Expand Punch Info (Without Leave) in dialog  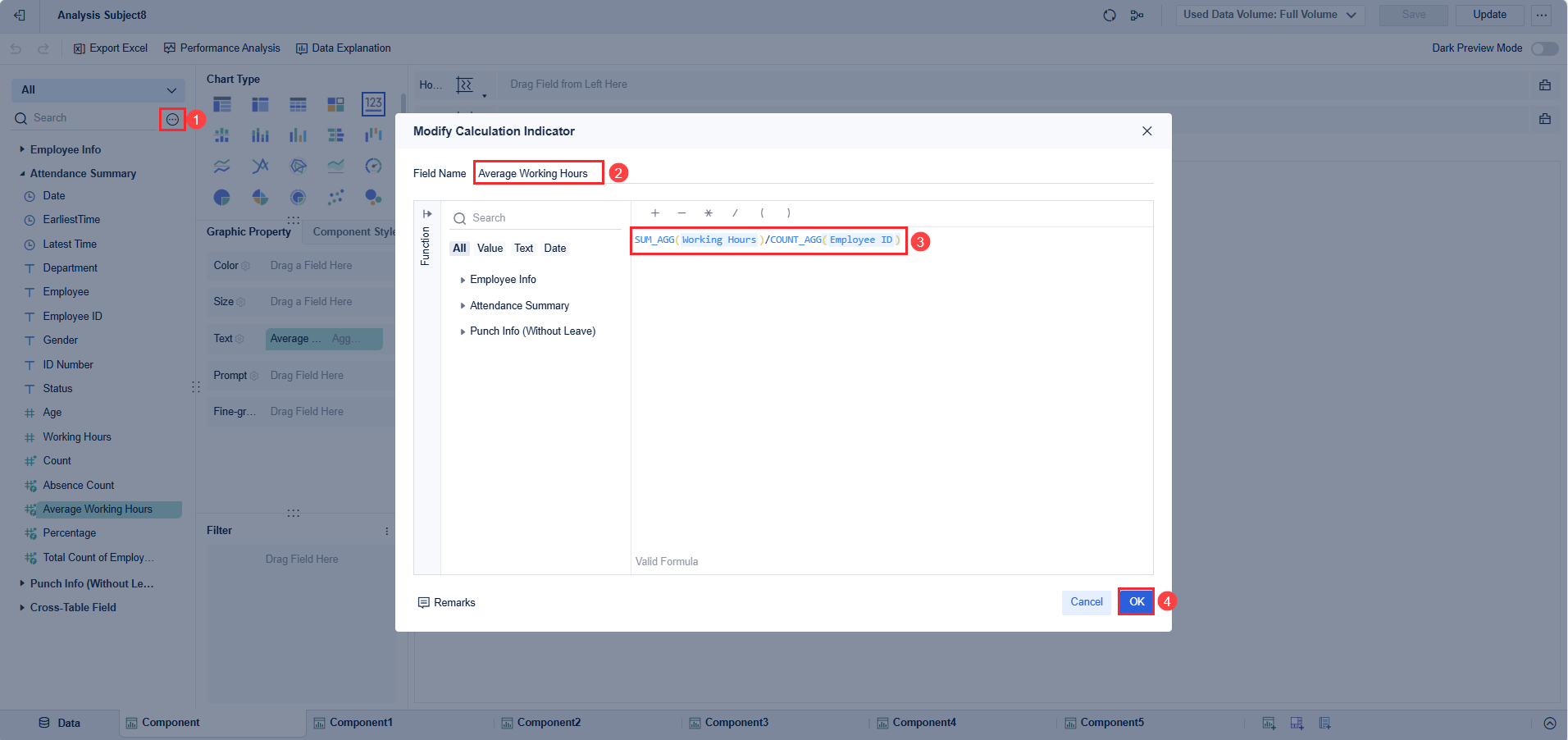[463, 331]
